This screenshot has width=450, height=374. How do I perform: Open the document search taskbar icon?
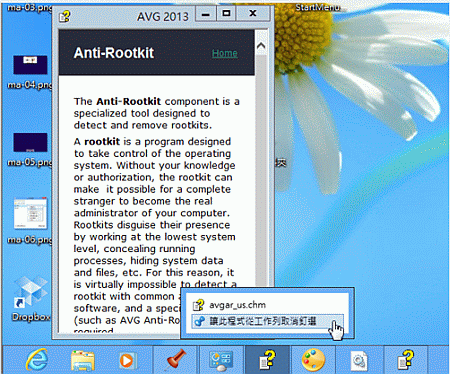coord(359,361)
